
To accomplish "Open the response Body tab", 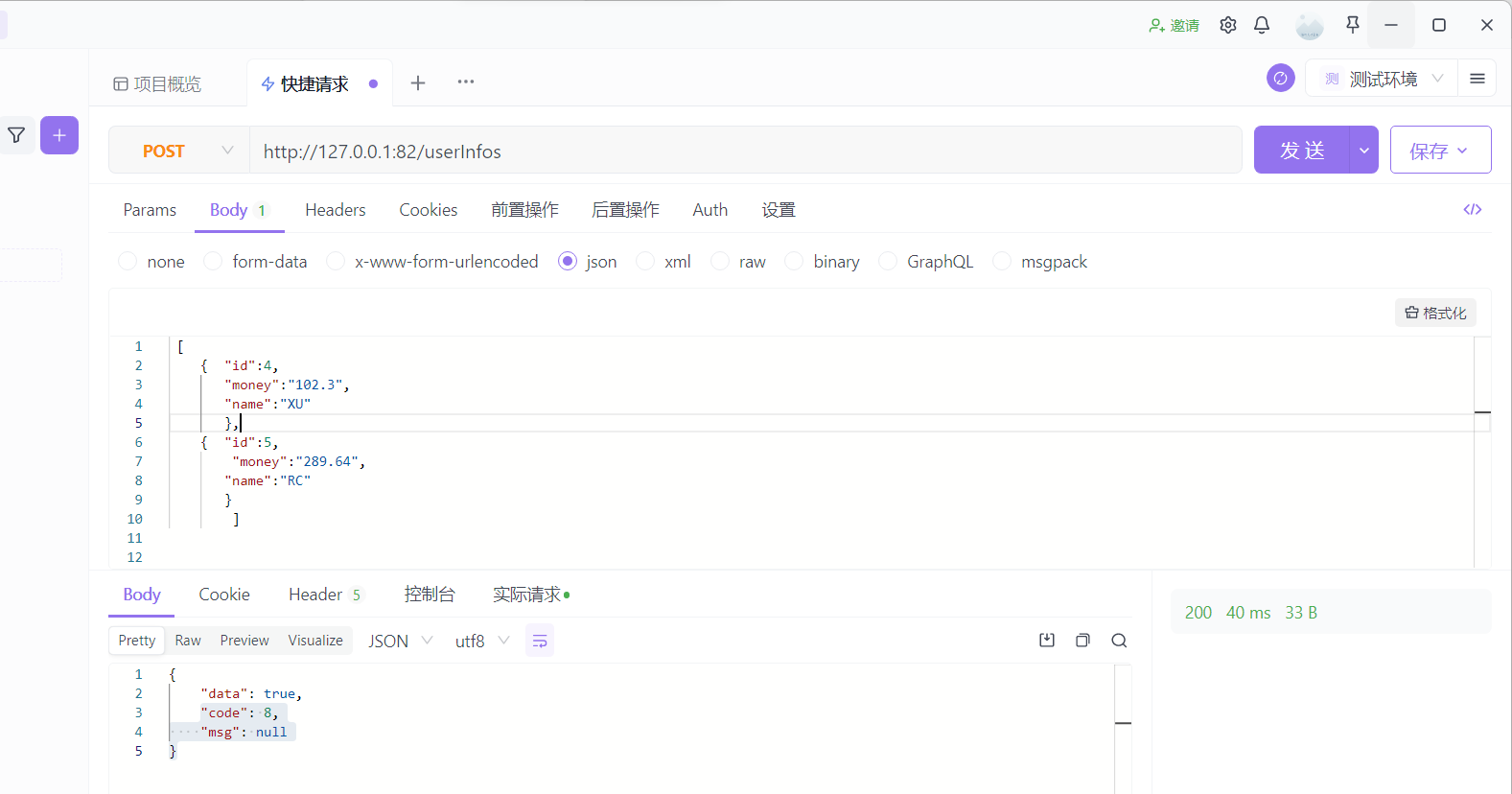I will pyautogui.click(x=142, y=595).
